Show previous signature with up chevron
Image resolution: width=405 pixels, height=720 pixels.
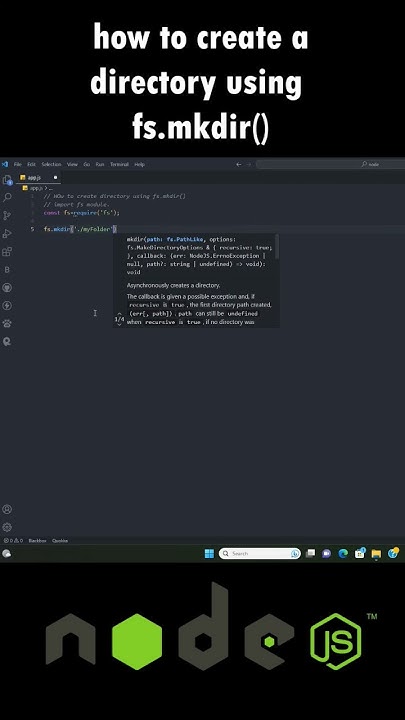point(119,313)
